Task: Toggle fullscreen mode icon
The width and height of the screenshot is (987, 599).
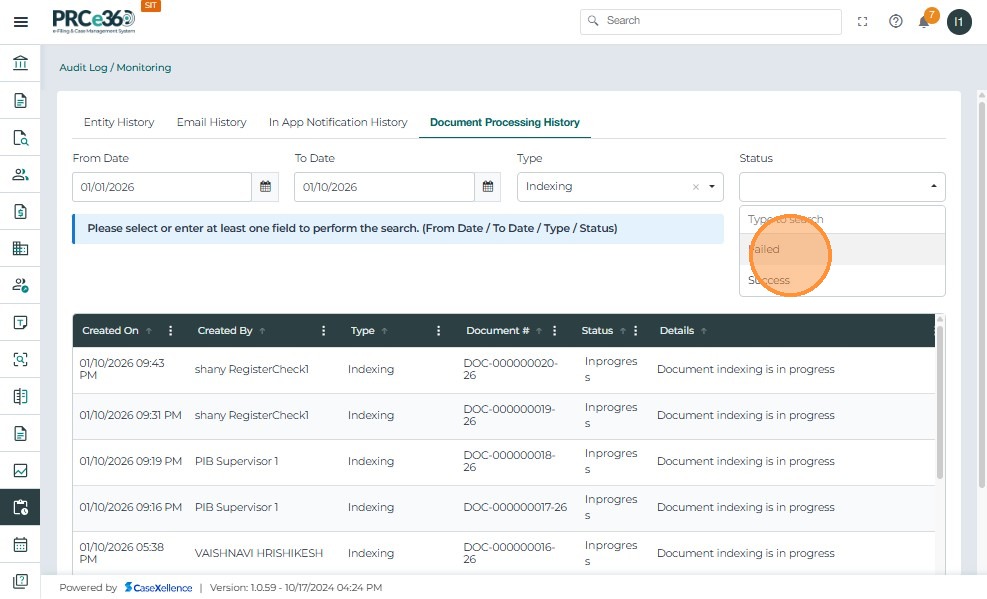Action: (863, 21)
